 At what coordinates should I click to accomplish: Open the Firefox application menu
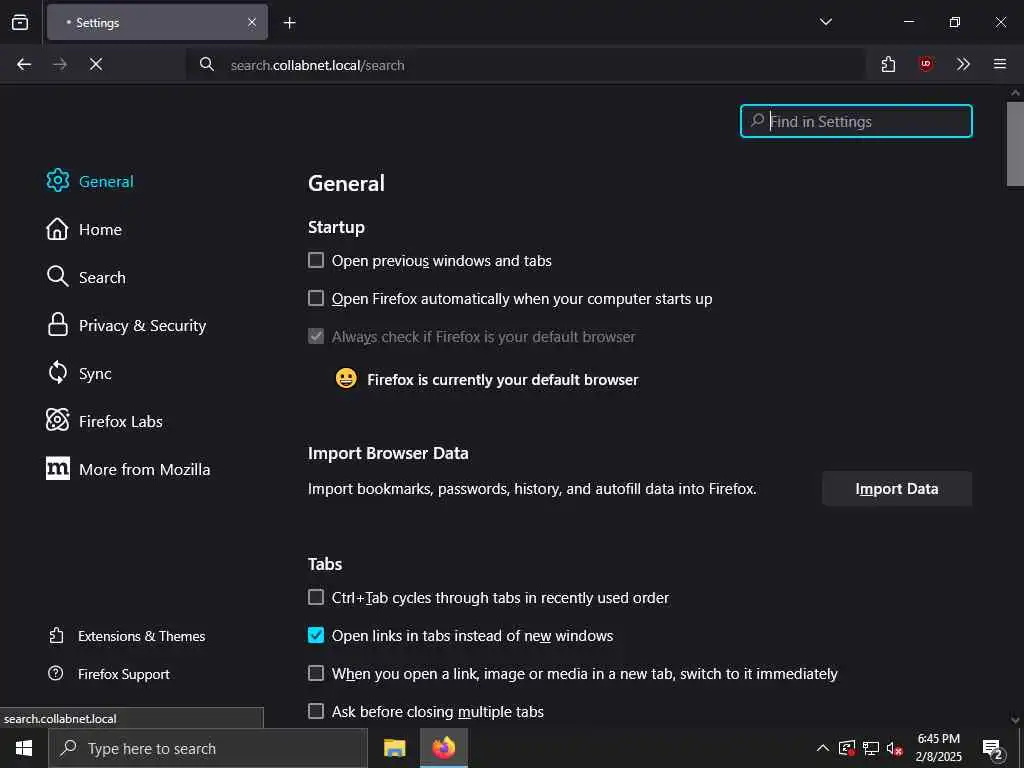coord(1000,64)
